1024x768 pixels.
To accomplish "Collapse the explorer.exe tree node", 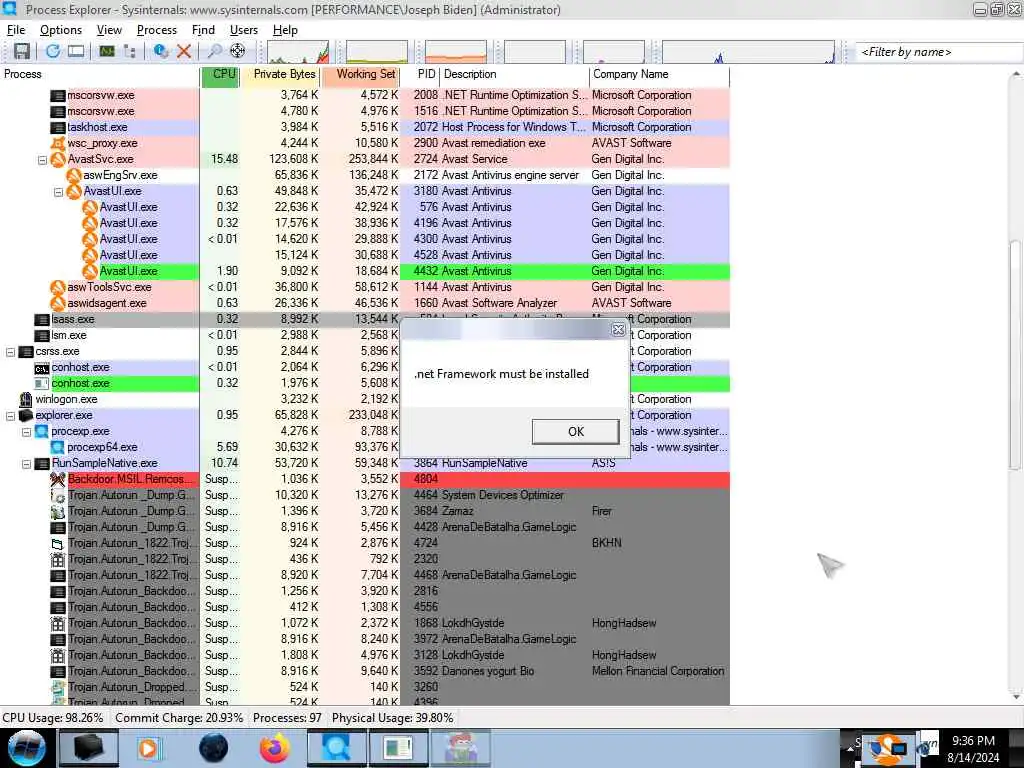I will [x=10, y=415].
